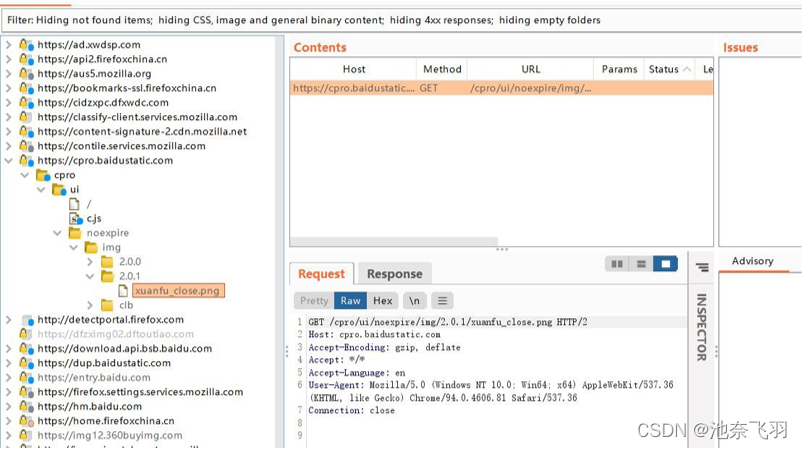802x449 pixels.
Task: Select the Hex view
Action: 383,301
